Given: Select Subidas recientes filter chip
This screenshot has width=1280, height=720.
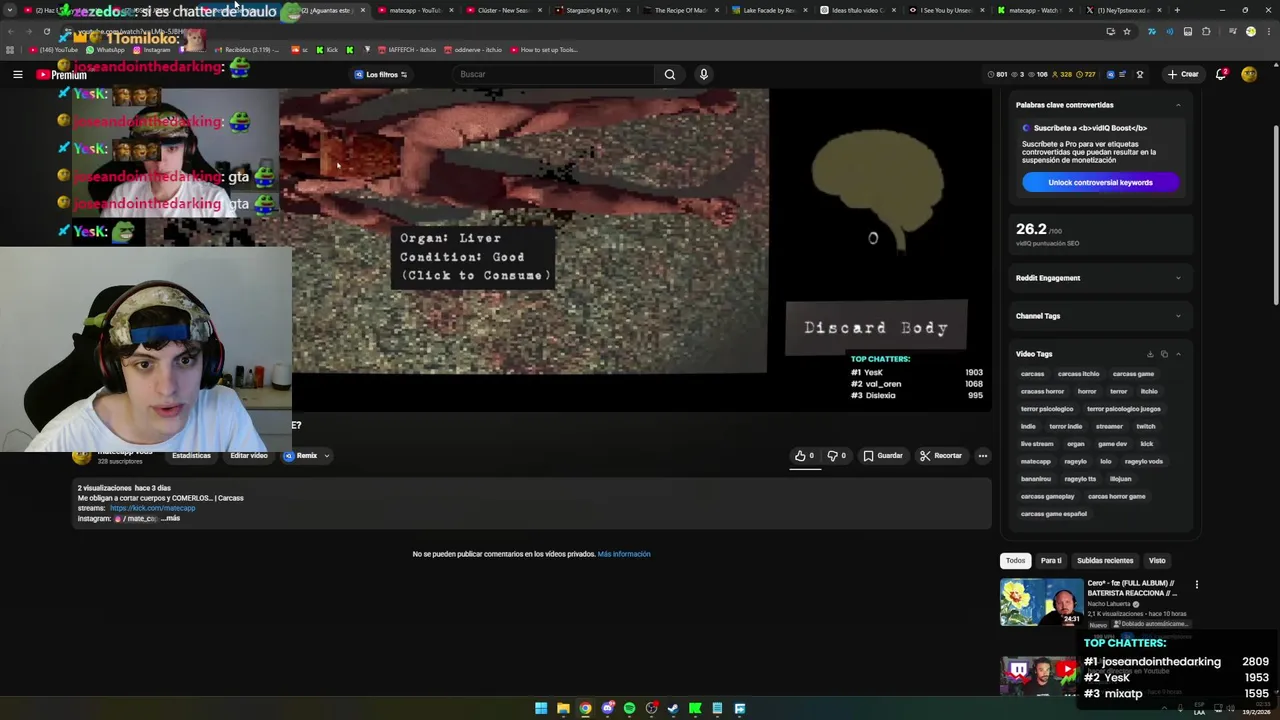Looking at the screenshot, I should click(x=1105, y=560).
